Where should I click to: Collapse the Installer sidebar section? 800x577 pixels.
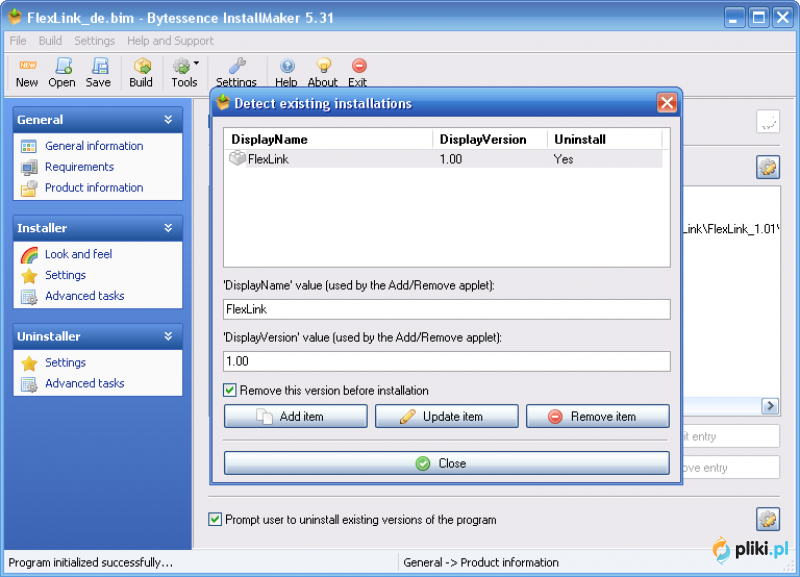click(168, 228)
